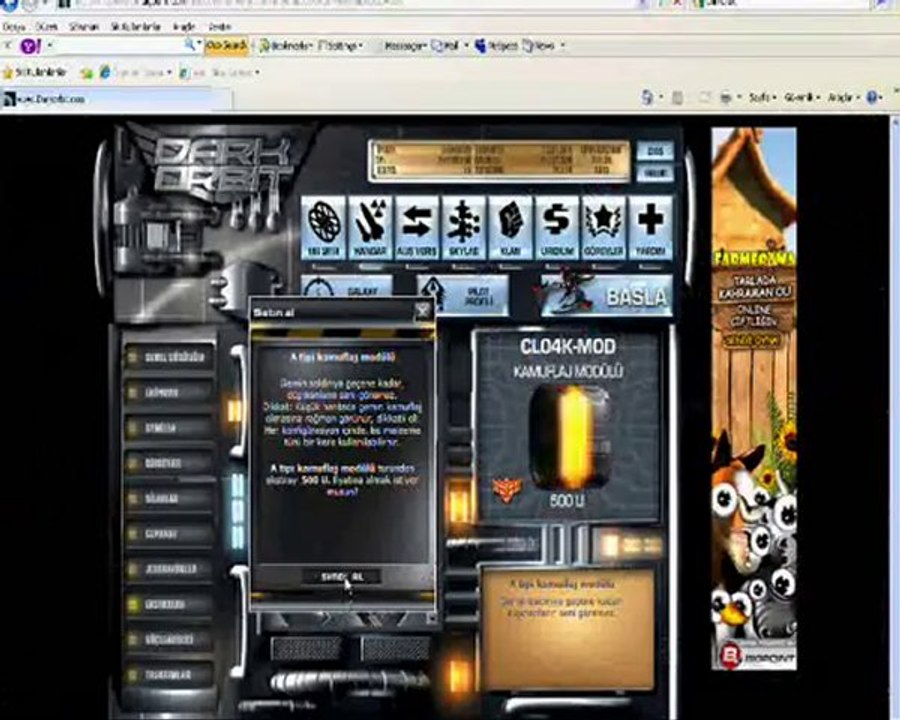The height and width of the screenshot is (720, 900).
Task: Click the BAŞLA start game button
Action: 606,296
